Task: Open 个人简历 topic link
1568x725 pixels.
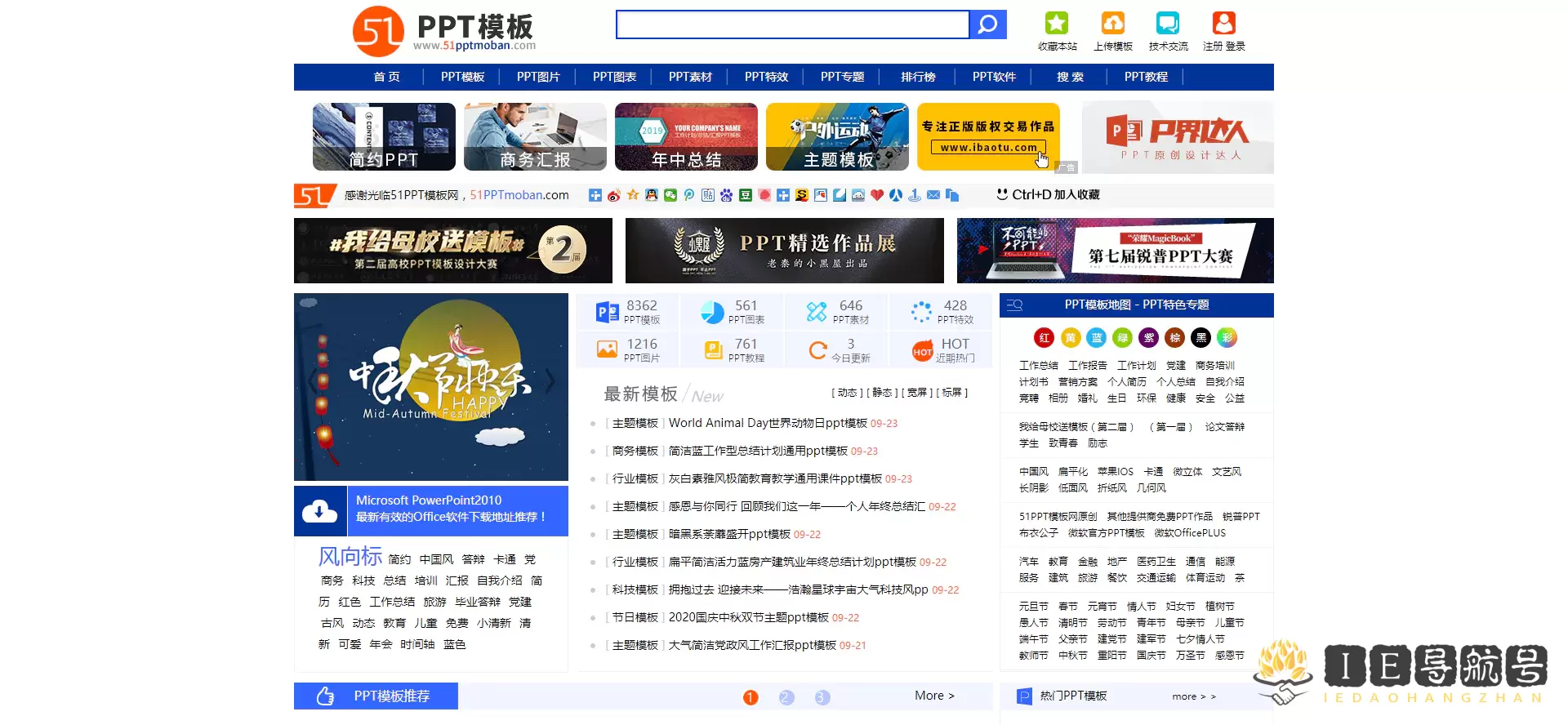Action: [1126, 382]
